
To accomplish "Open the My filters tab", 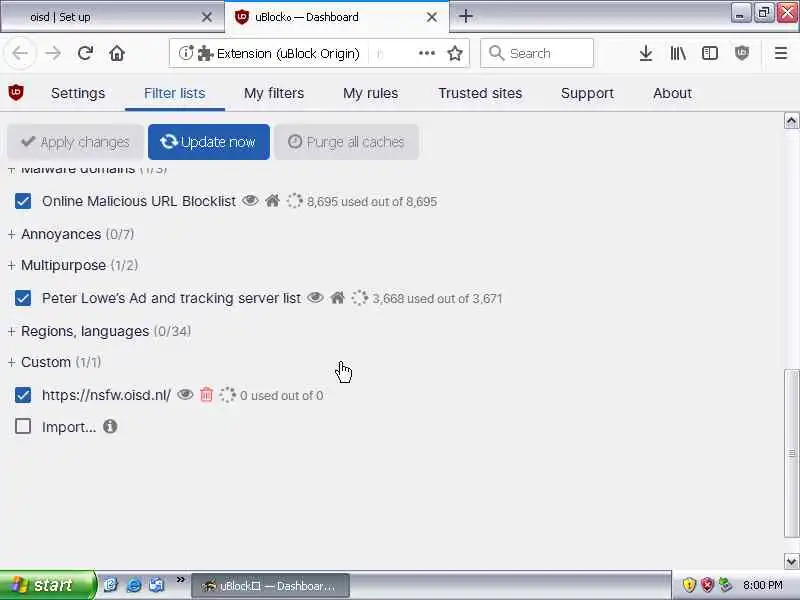I will pos(274,93).
